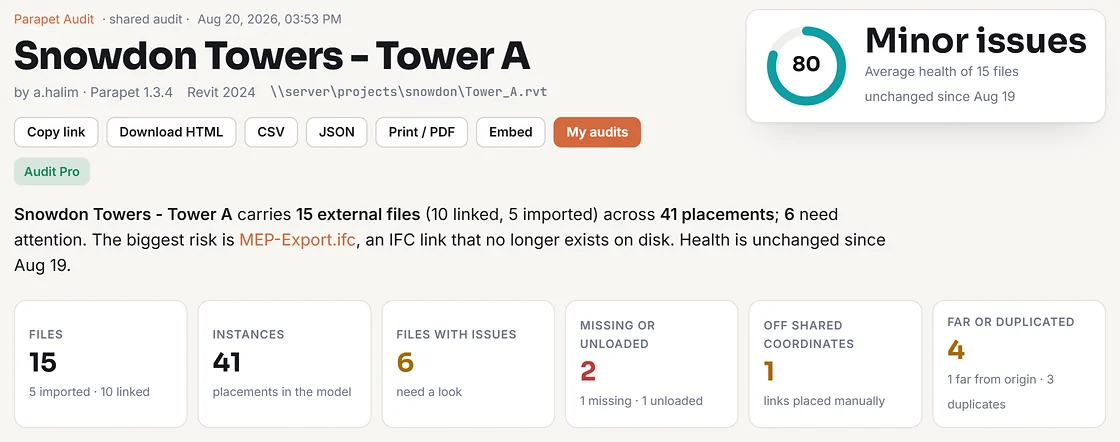
Task: Click '5 imported · 10 linked' text
Action: (89, 391)
